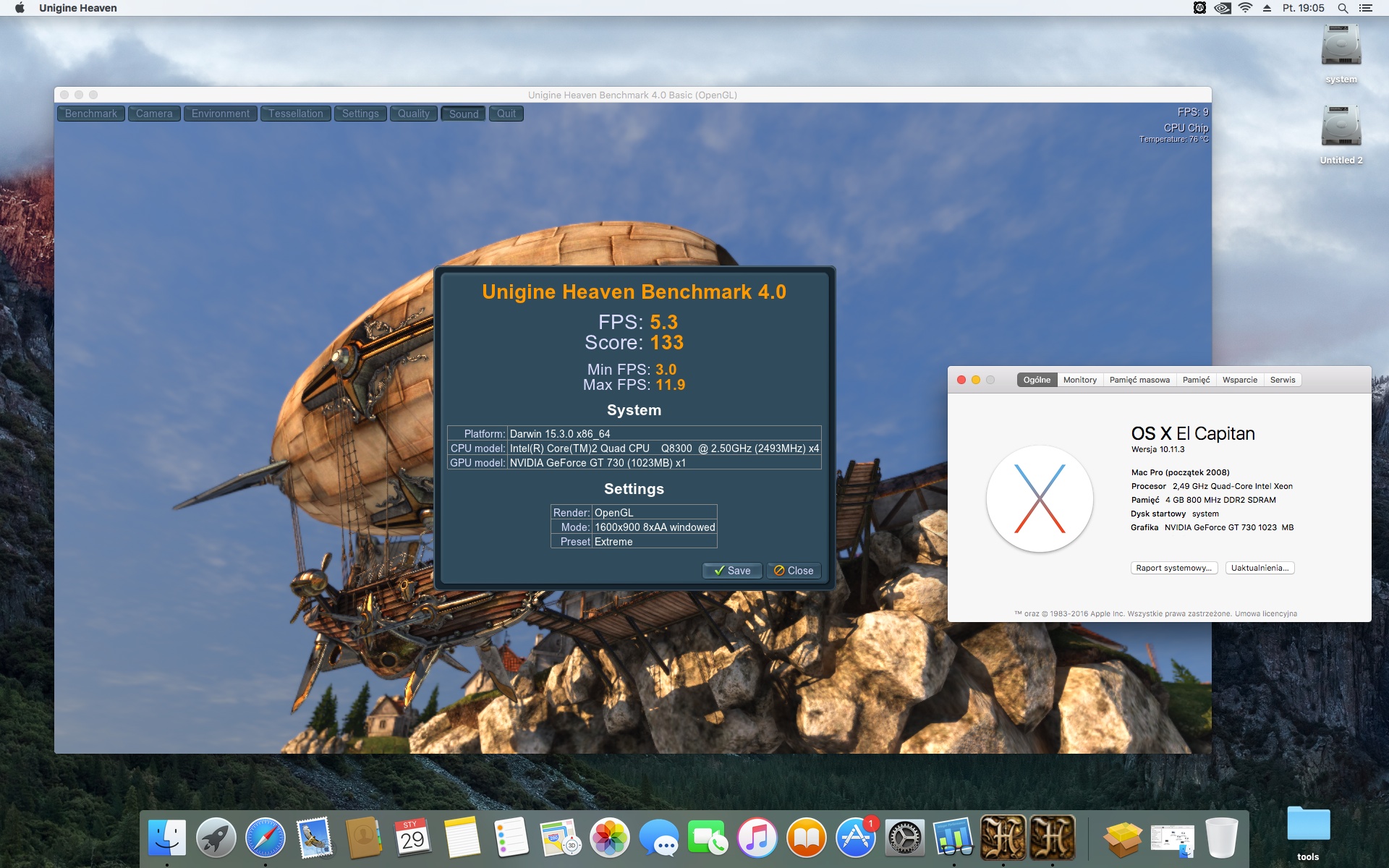The width and height of the screenshot is (1389, 868).
Task: Click the Raport systemowy button
Action: (x=1173, y=568)
